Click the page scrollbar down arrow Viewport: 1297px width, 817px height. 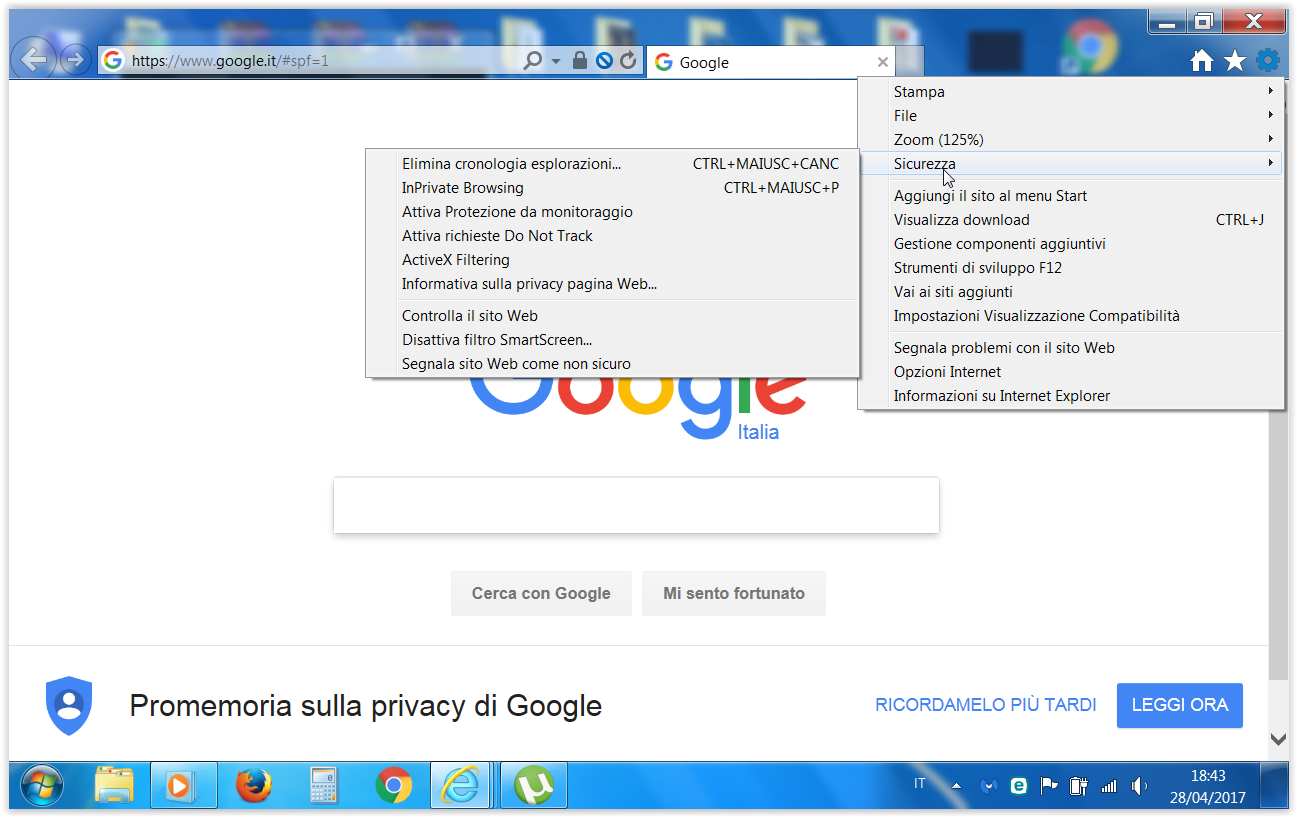click(x=1278, y=739)
